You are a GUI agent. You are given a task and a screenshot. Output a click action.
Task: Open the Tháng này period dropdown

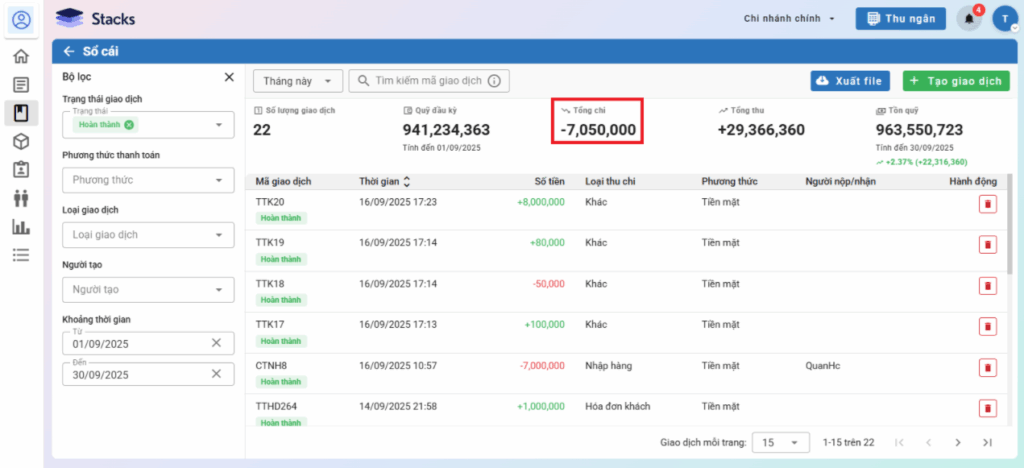tap(297, 81)
